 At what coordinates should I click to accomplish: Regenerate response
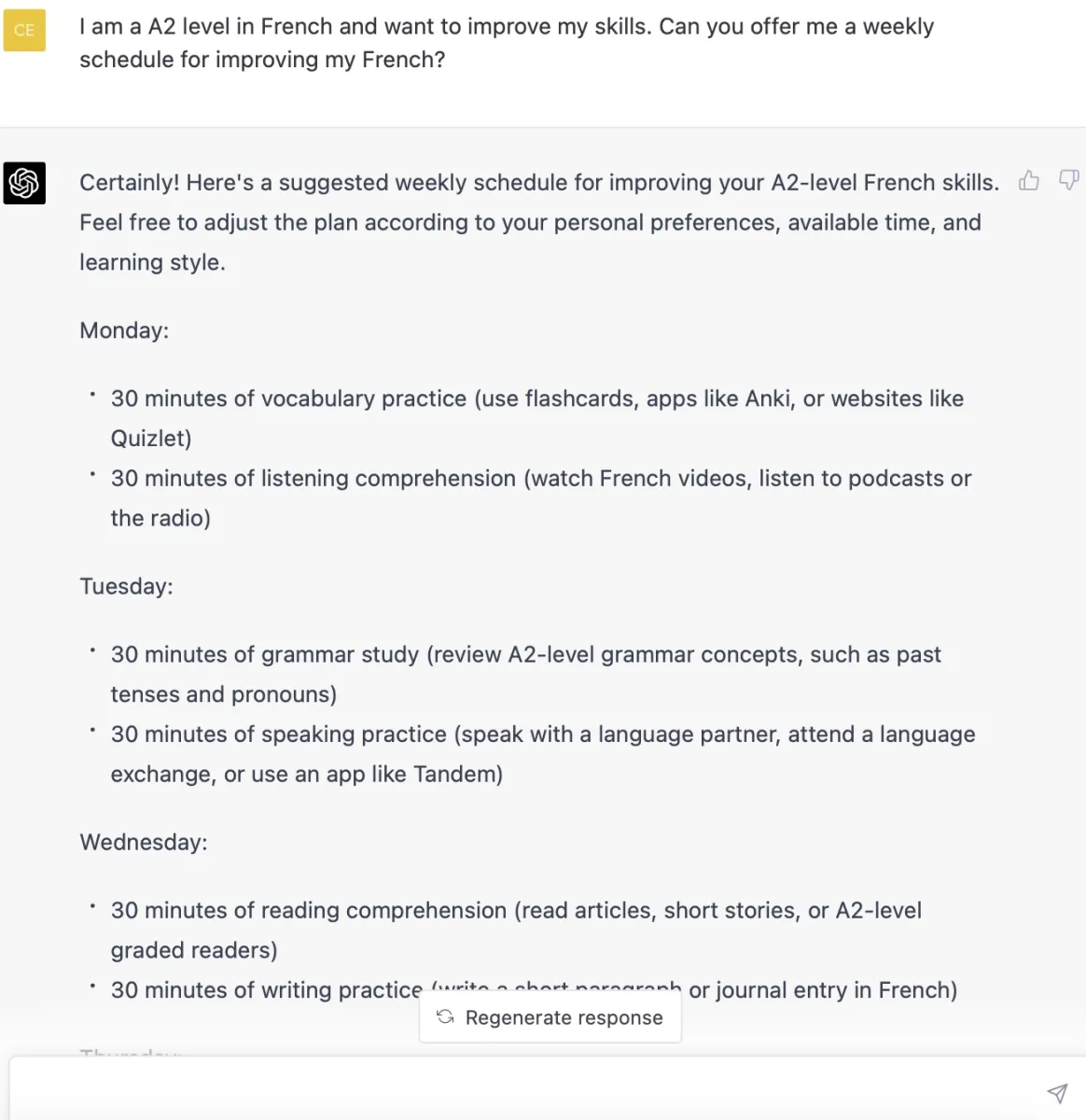pyautogui.click(x=550, y=1017)
